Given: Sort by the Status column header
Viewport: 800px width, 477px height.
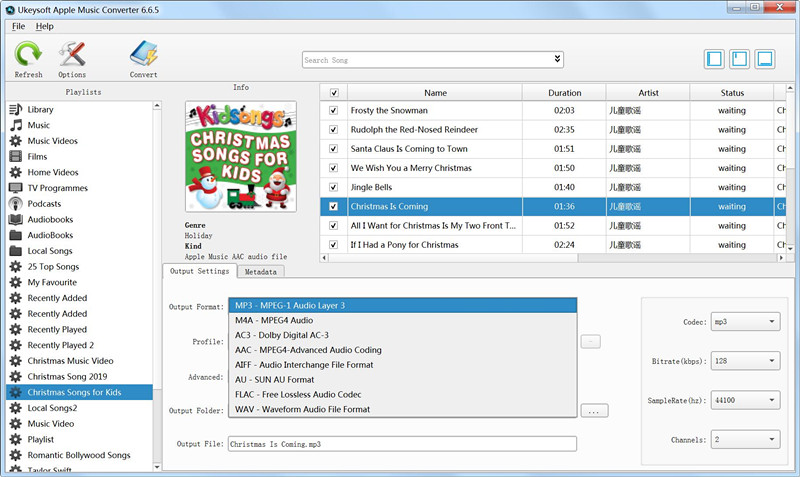Looking at the screenshot, I should pyautogui.click(x=732, y=93).
